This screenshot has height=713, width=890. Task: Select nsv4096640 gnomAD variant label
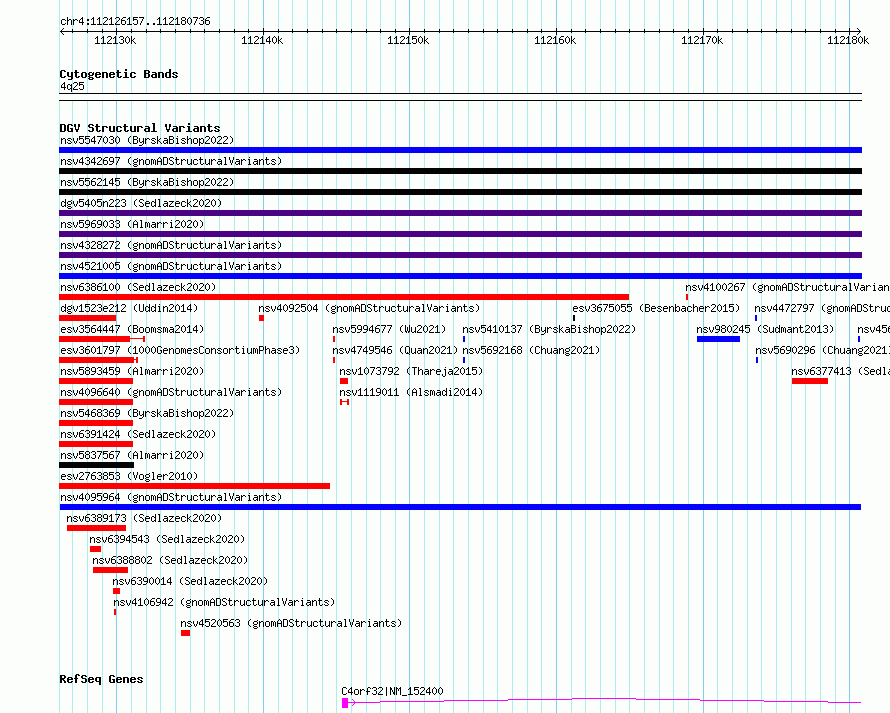(171, 392)
